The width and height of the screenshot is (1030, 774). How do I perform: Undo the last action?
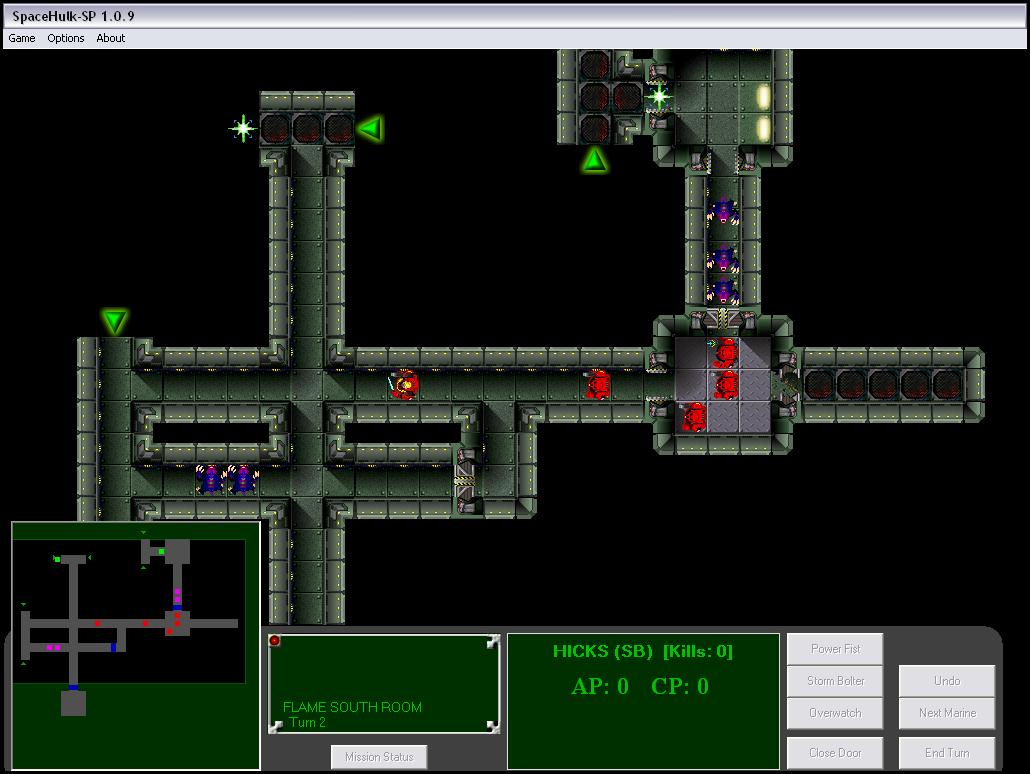[x=947, y=681]
